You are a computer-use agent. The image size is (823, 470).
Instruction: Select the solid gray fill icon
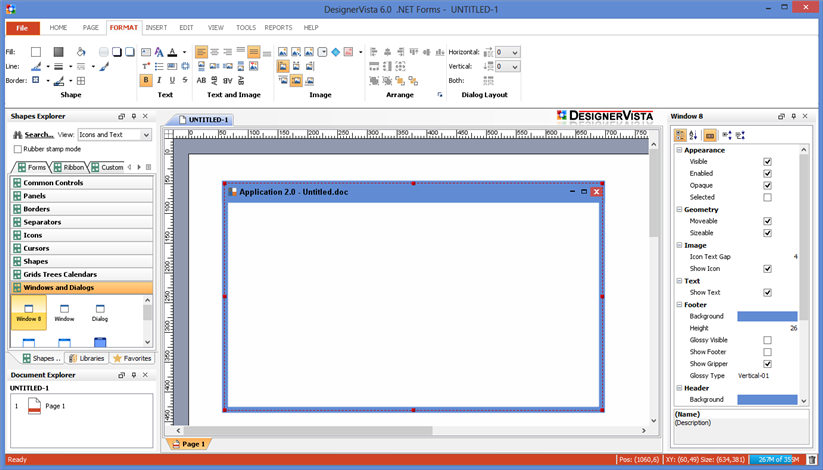[x=58, y=51]
